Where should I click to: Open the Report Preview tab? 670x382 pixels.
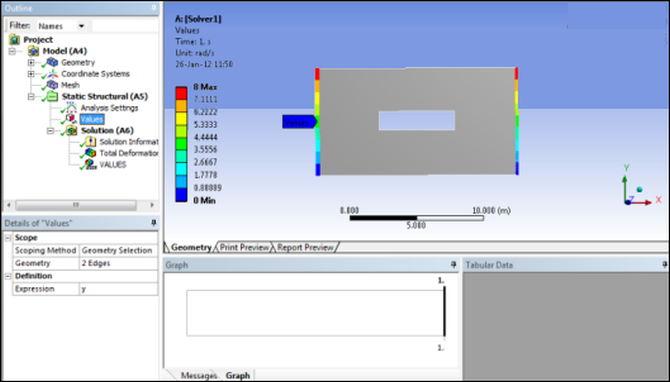(305, 247)
